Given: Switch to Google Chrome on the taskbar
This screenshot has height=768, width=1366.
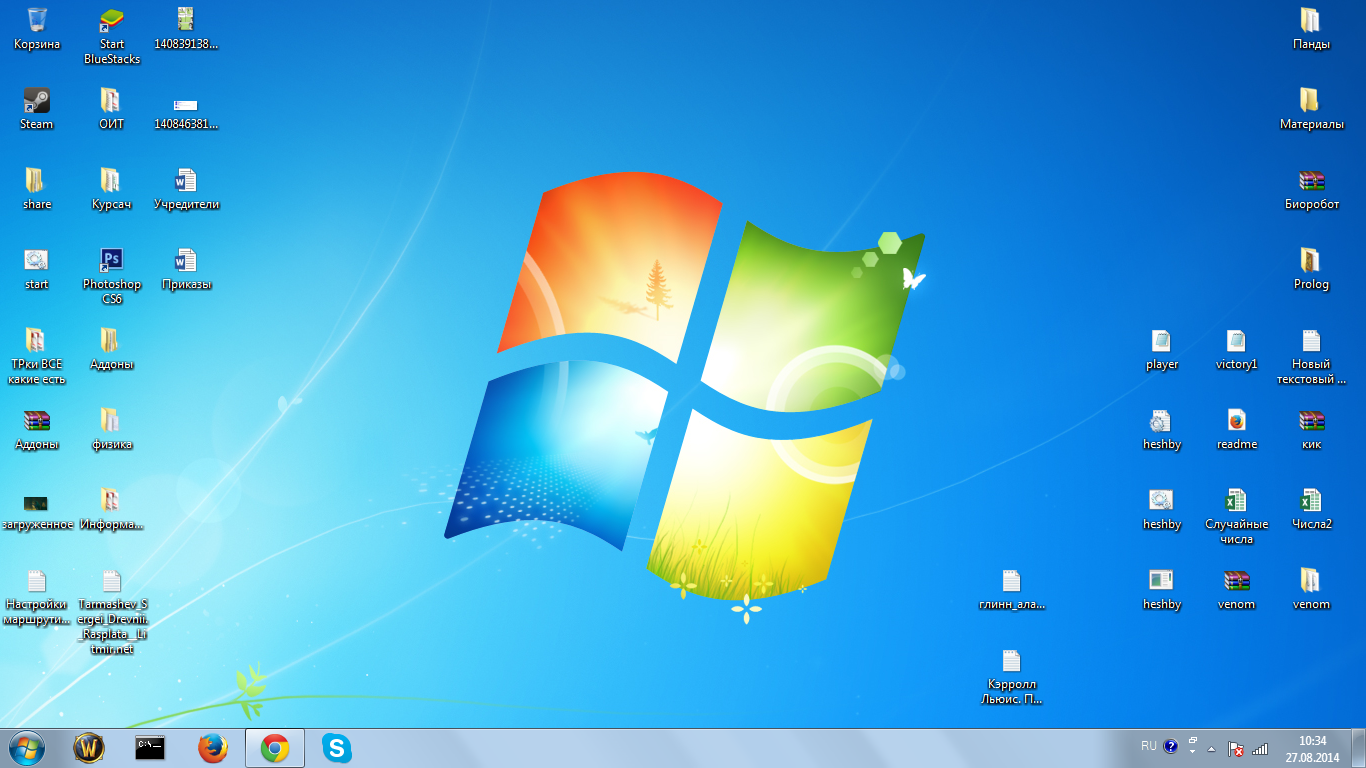Looking at the screenshot, I should click(275, 748).
